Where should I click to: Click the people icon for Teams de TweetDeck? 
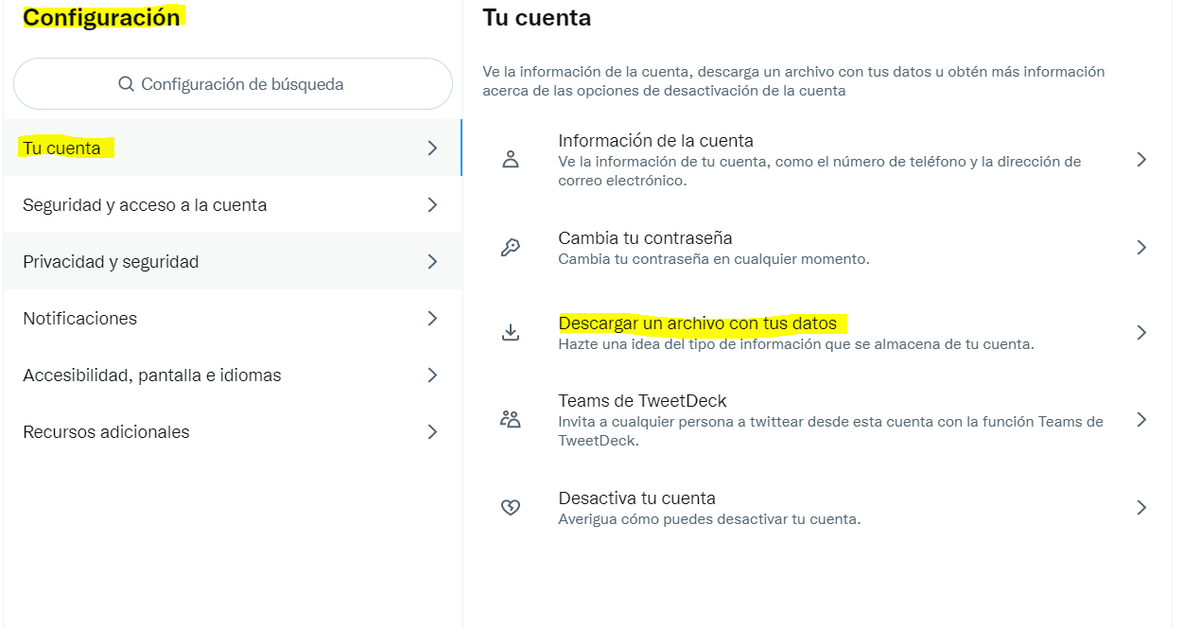click(x=510, y=420)
